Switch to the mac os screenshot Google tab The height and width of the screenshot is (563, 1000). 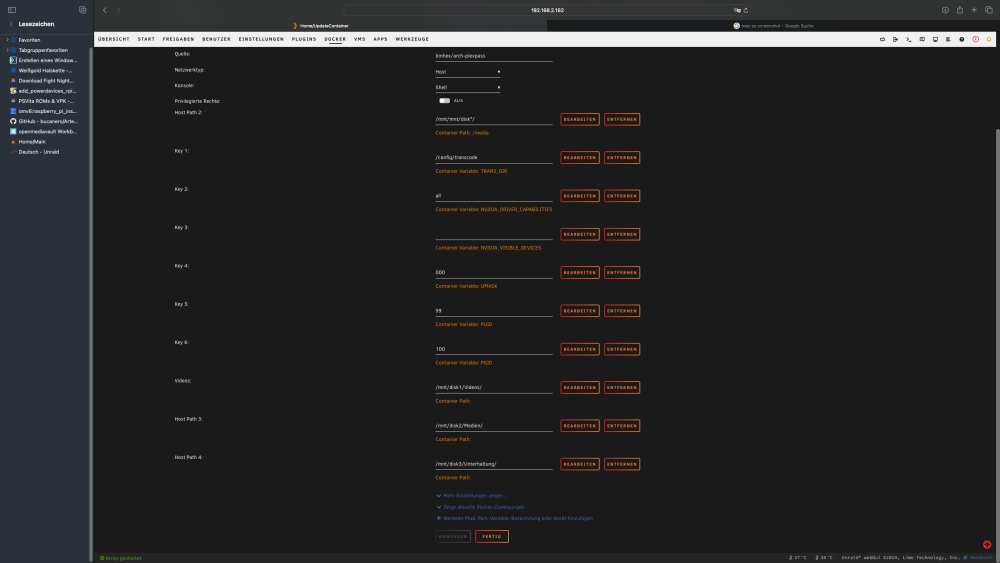point(773,26)
